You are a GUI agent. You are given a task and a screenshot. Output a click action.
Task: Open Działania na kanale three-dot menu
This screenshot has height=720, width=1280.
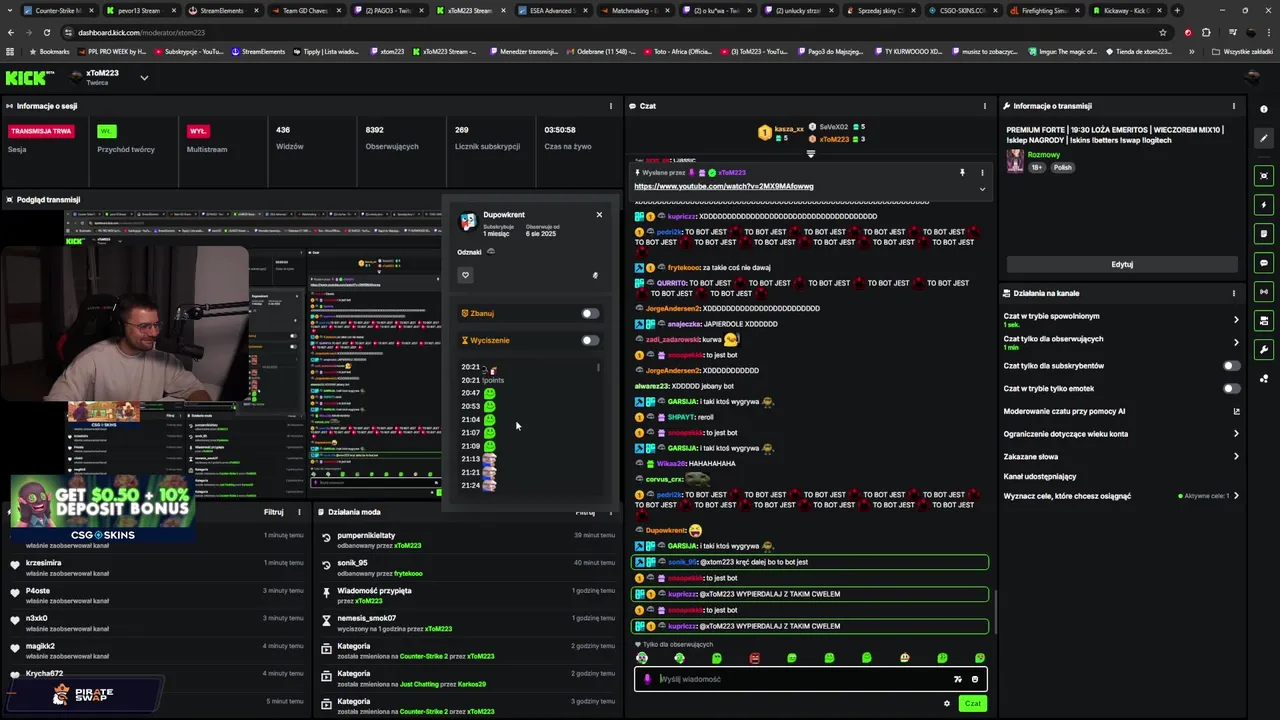[1233, 293]
